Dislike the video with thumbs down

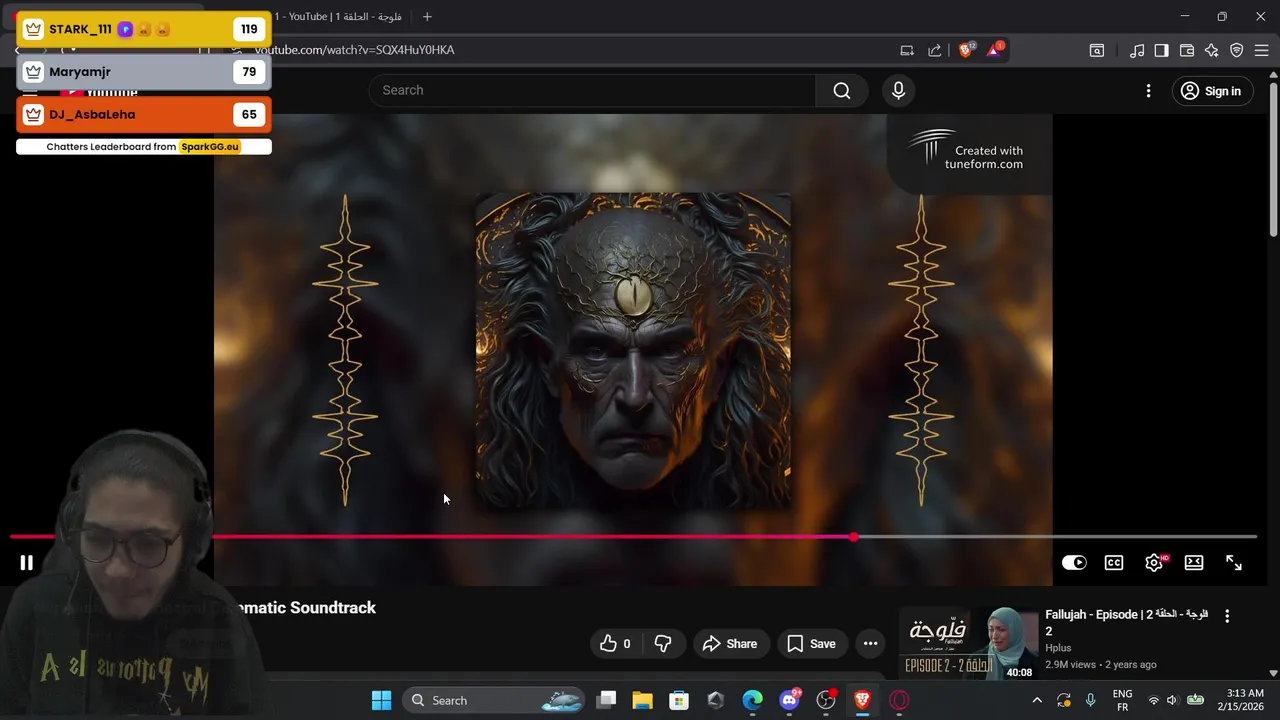pos(663,644)
